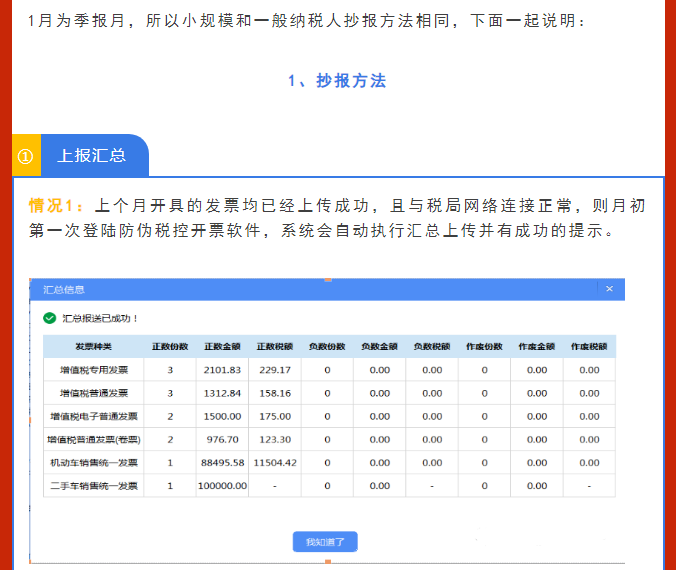This screenshot has height=570, width=676.
Task: Click the orange 情况1 label
Action: point(56,206)
